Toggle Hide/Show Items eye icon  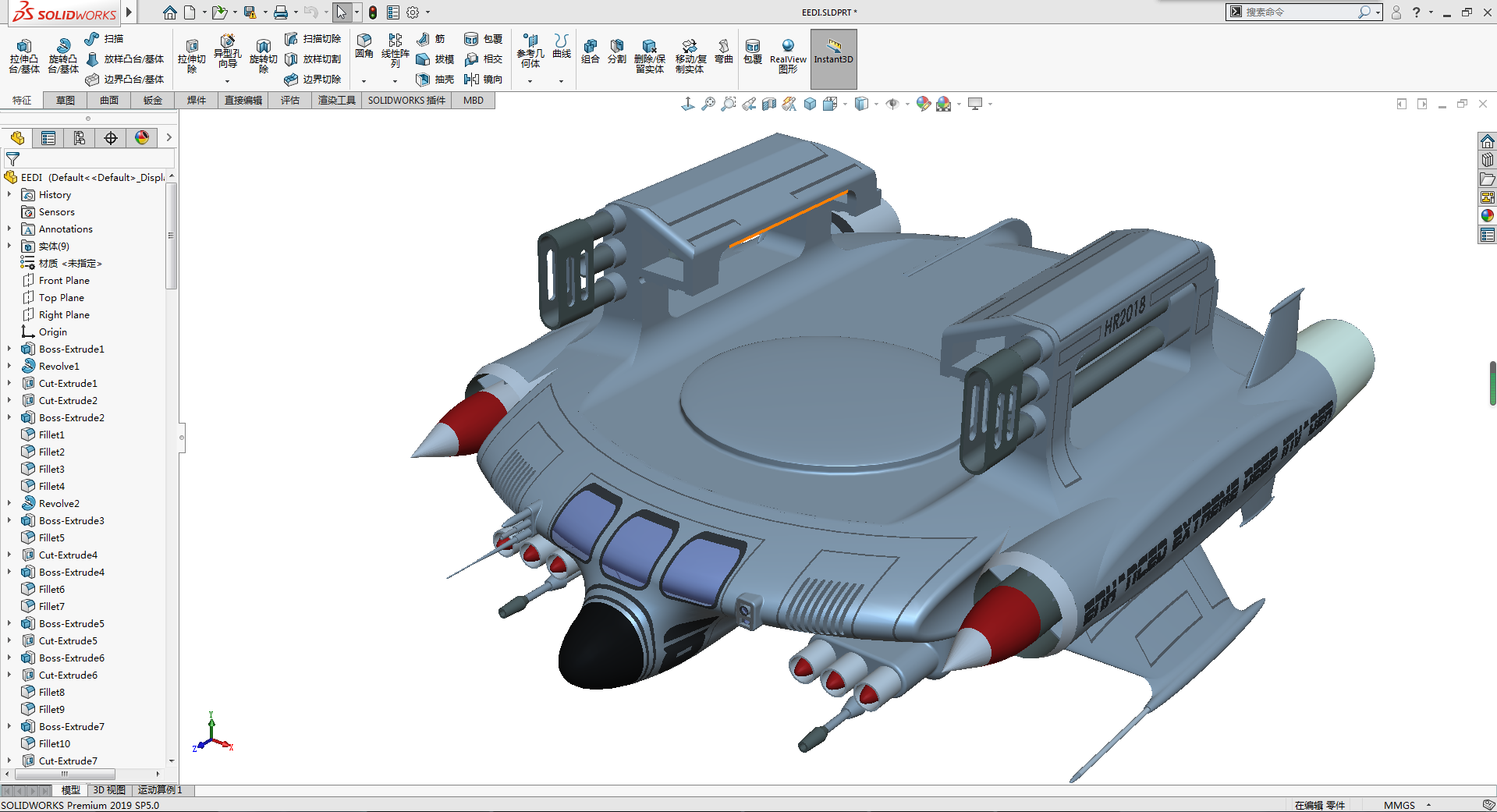892,104
